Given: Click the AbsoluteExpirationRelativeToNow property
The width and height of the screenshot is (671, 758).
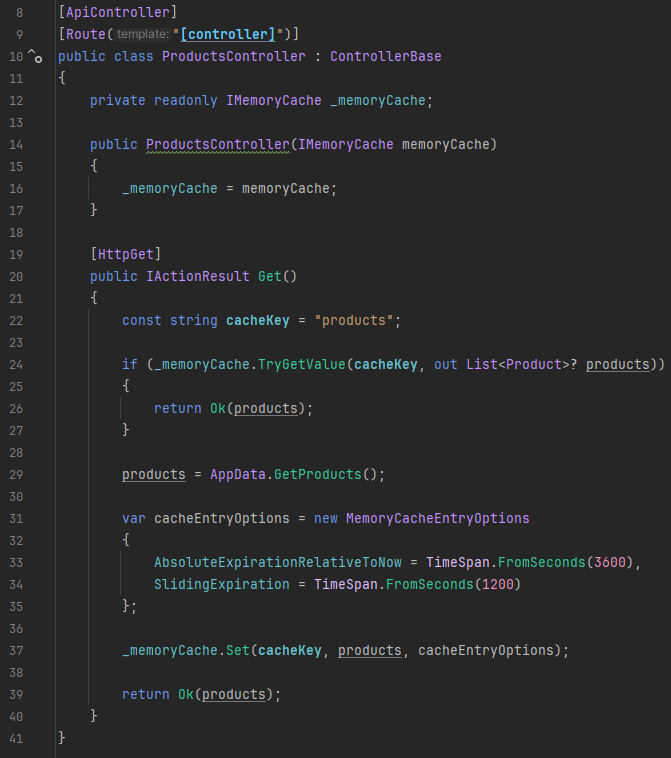Looking at the screenshot, I should (x=285, y=562).
